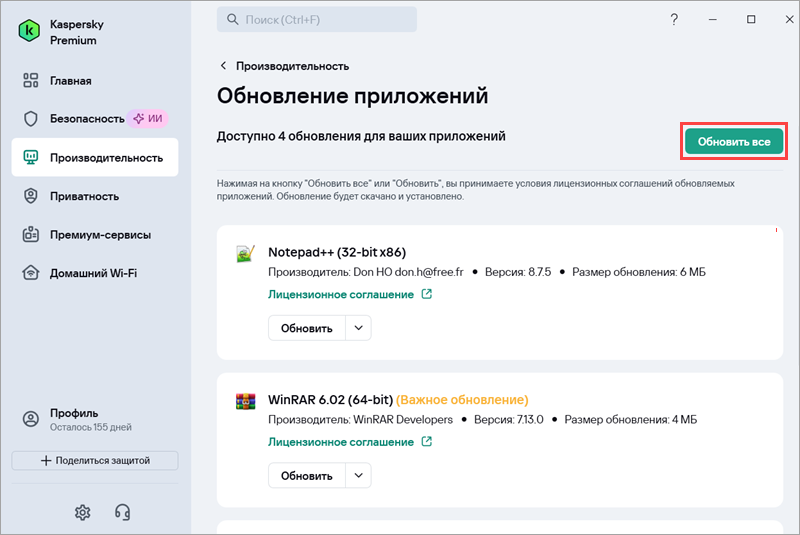The height and width of the screenshot is (535, 800).
Task: Click the external-link icon for Notepad++ license
Action: pyautogui.click(x=427, y=294)
